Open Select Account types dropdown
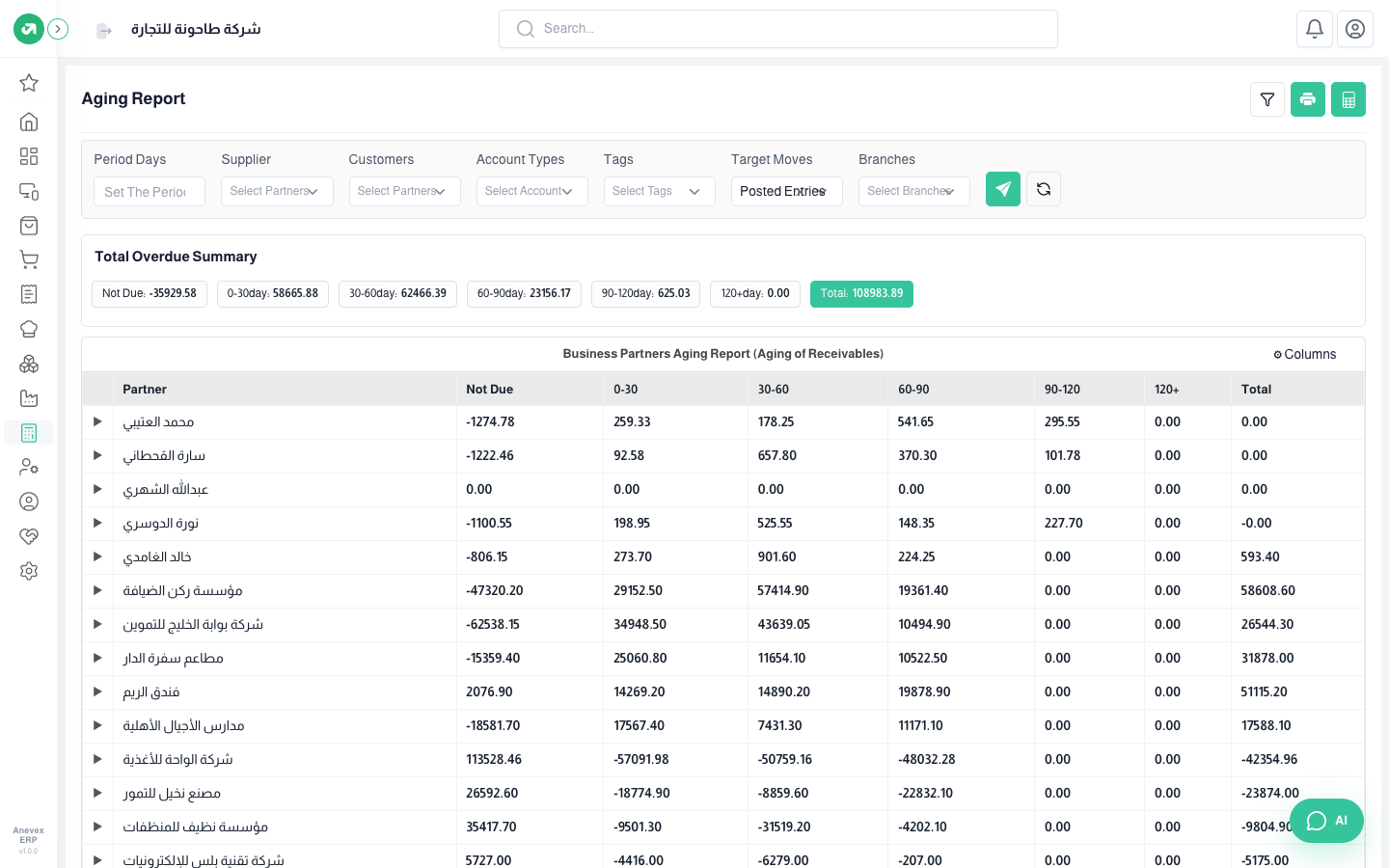 coord(531,191)
